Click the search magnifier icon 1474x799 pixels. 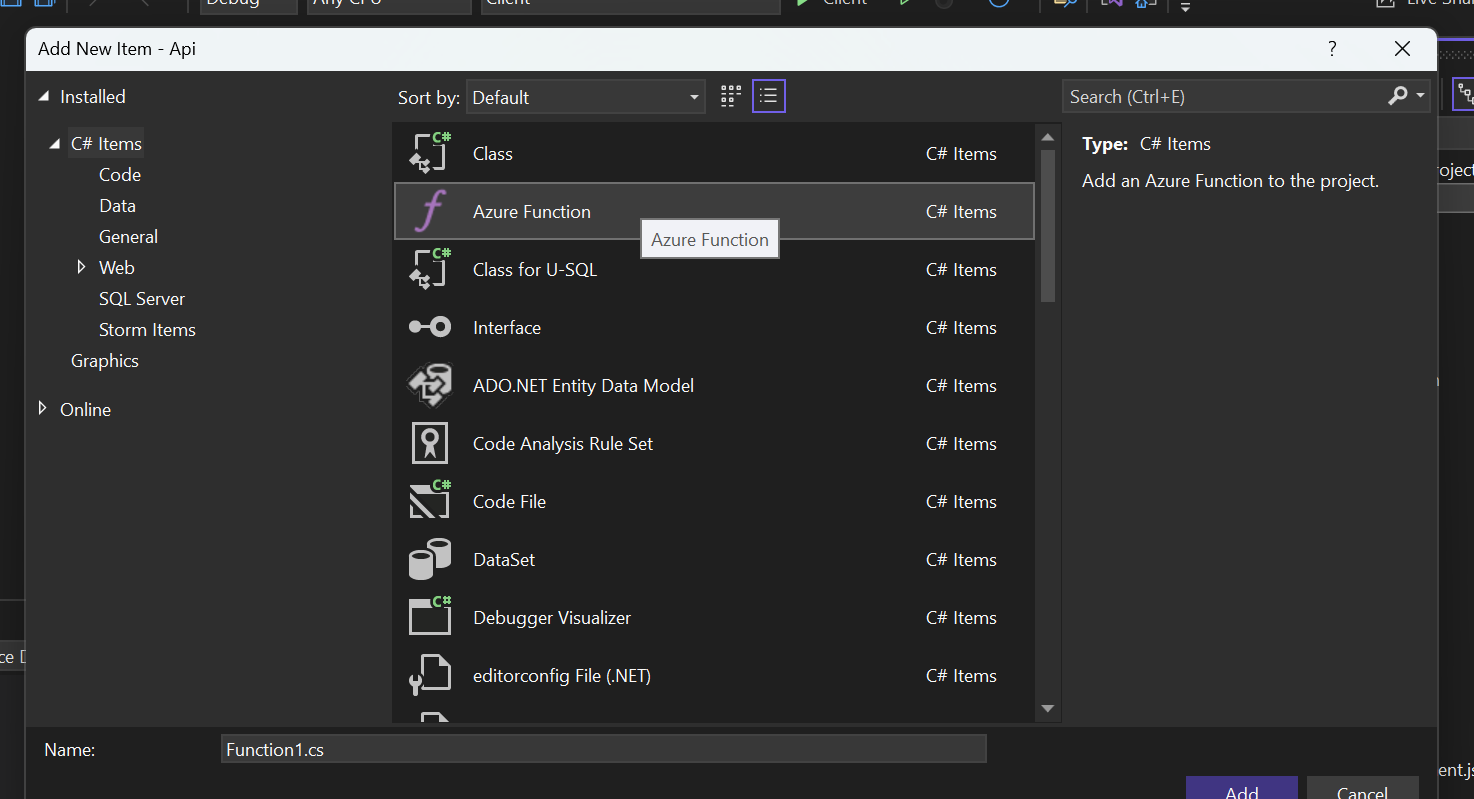pyautogui.click(x=1398, y=96)
